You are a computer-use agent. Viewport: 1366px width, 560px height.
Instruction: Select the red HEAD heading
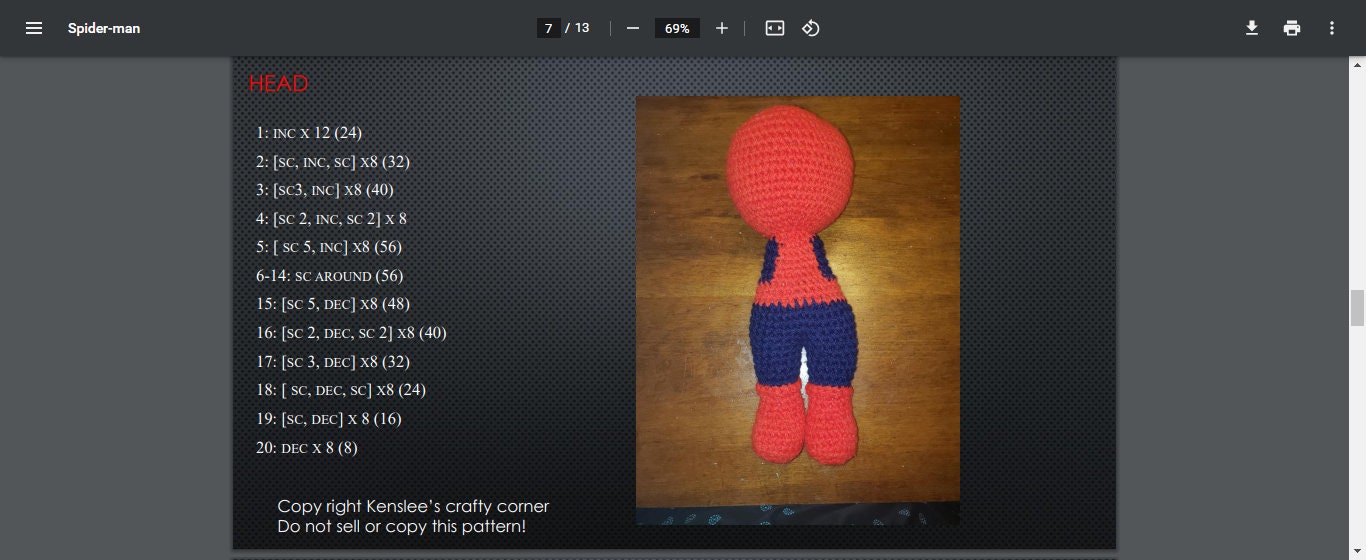(278, 84)
